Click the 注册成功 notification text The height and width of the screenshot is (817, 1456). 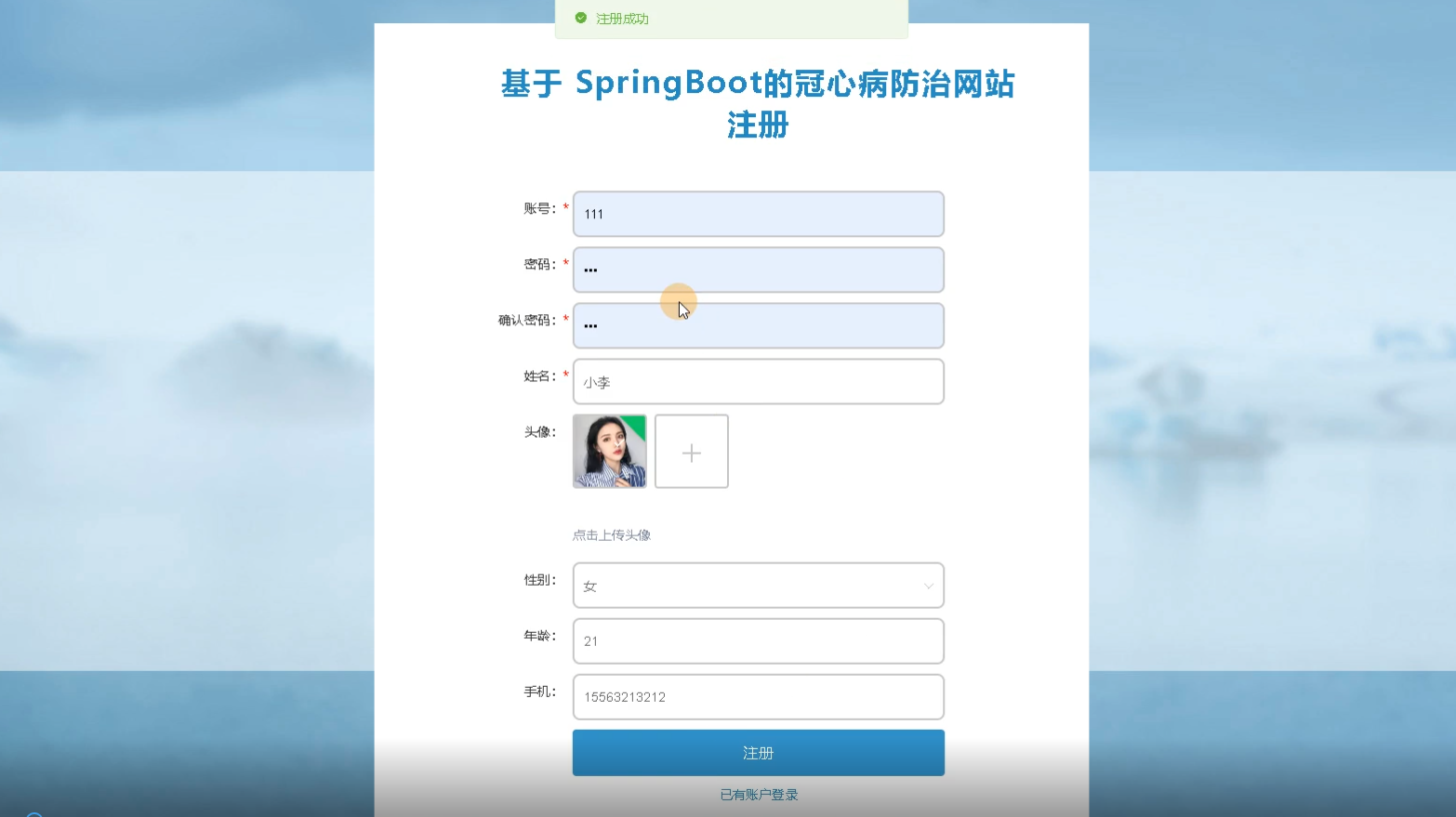coord(622,19)
